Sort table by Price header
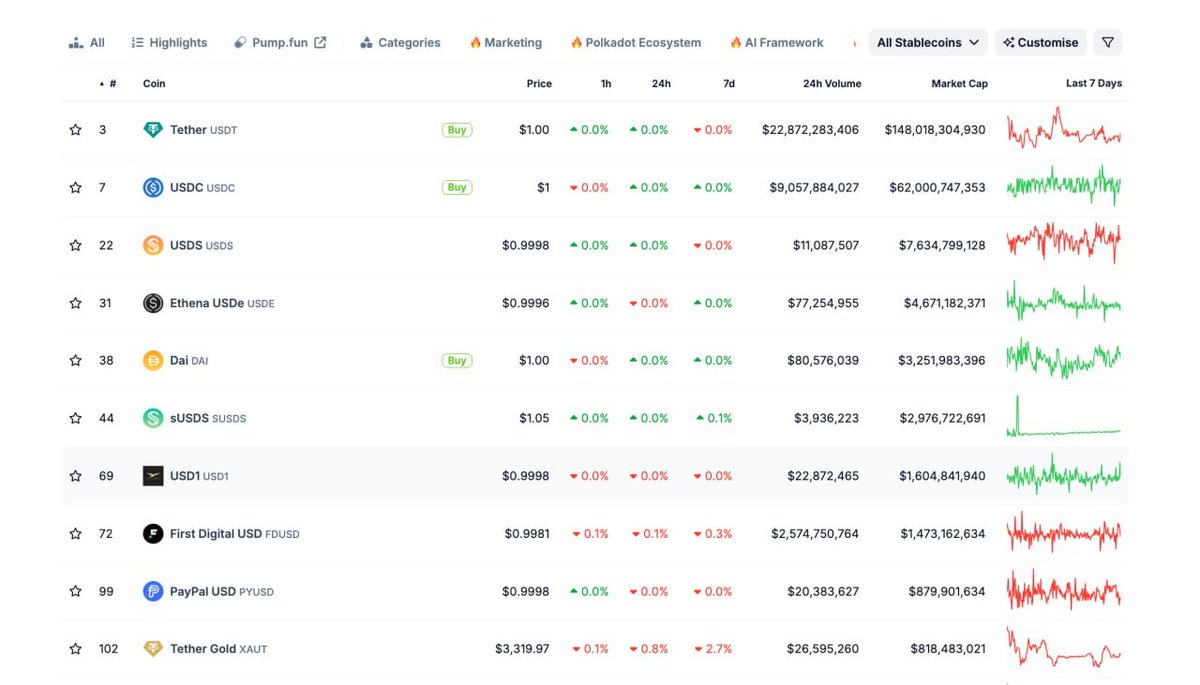1200x685 pixels. pyautogui.click(x=539, y=84)
